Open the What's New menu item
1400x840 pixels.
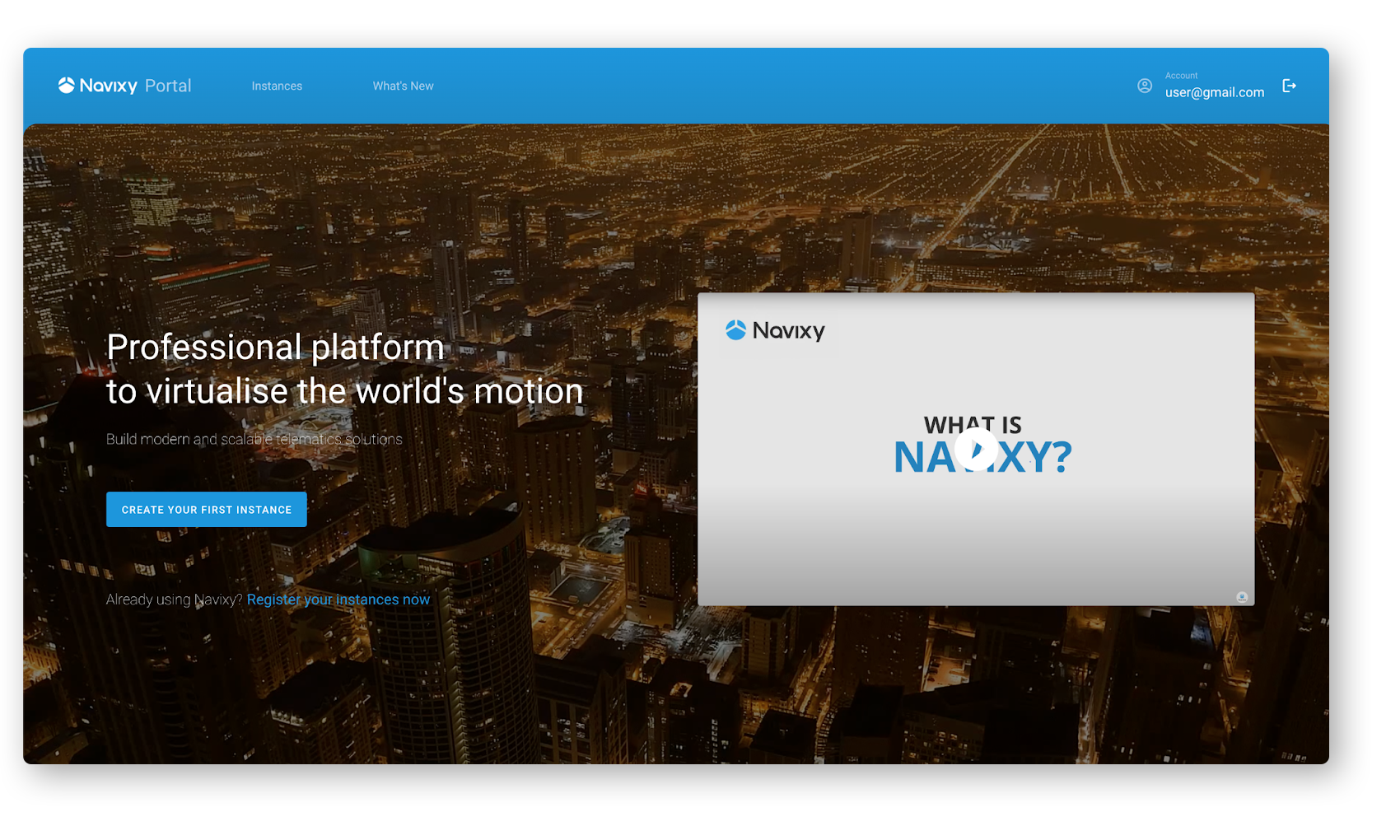pyautogui.click(x=403, y=86)
